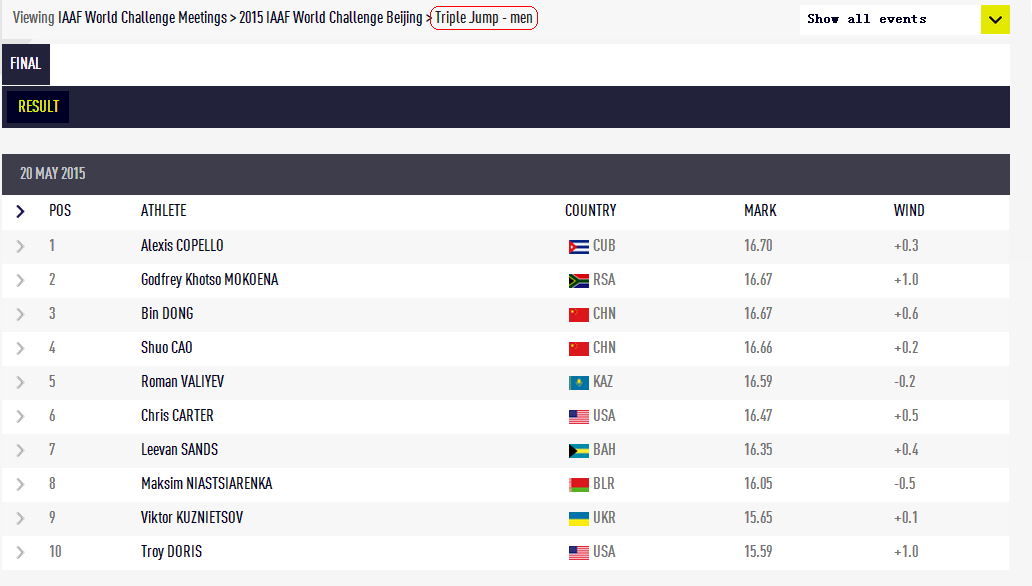
Task: Open athlete Roman VALIYEV profile
Action: click(x=182, y=382)
